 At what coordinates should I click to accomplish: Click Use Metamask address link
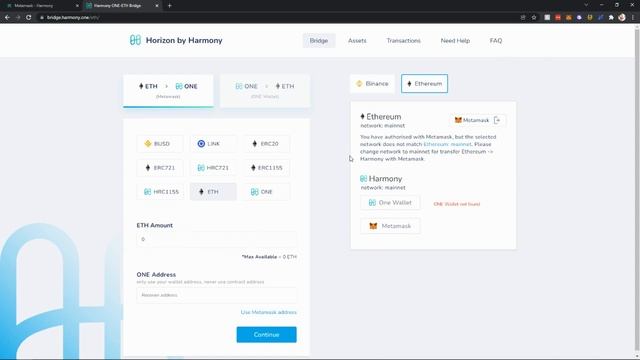point(269,312)
